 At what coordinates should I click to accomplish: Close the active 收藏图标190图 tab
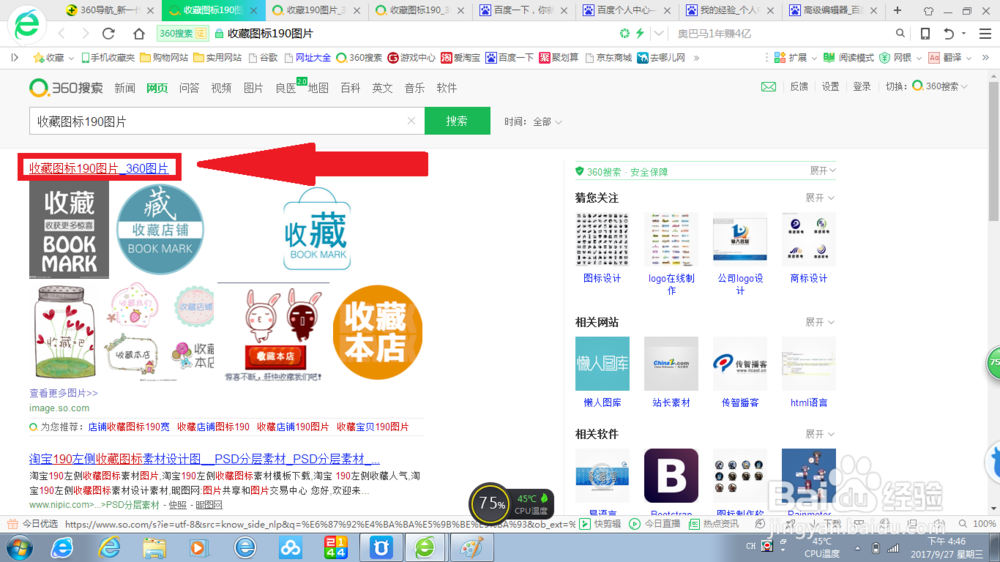coord(254,10)
